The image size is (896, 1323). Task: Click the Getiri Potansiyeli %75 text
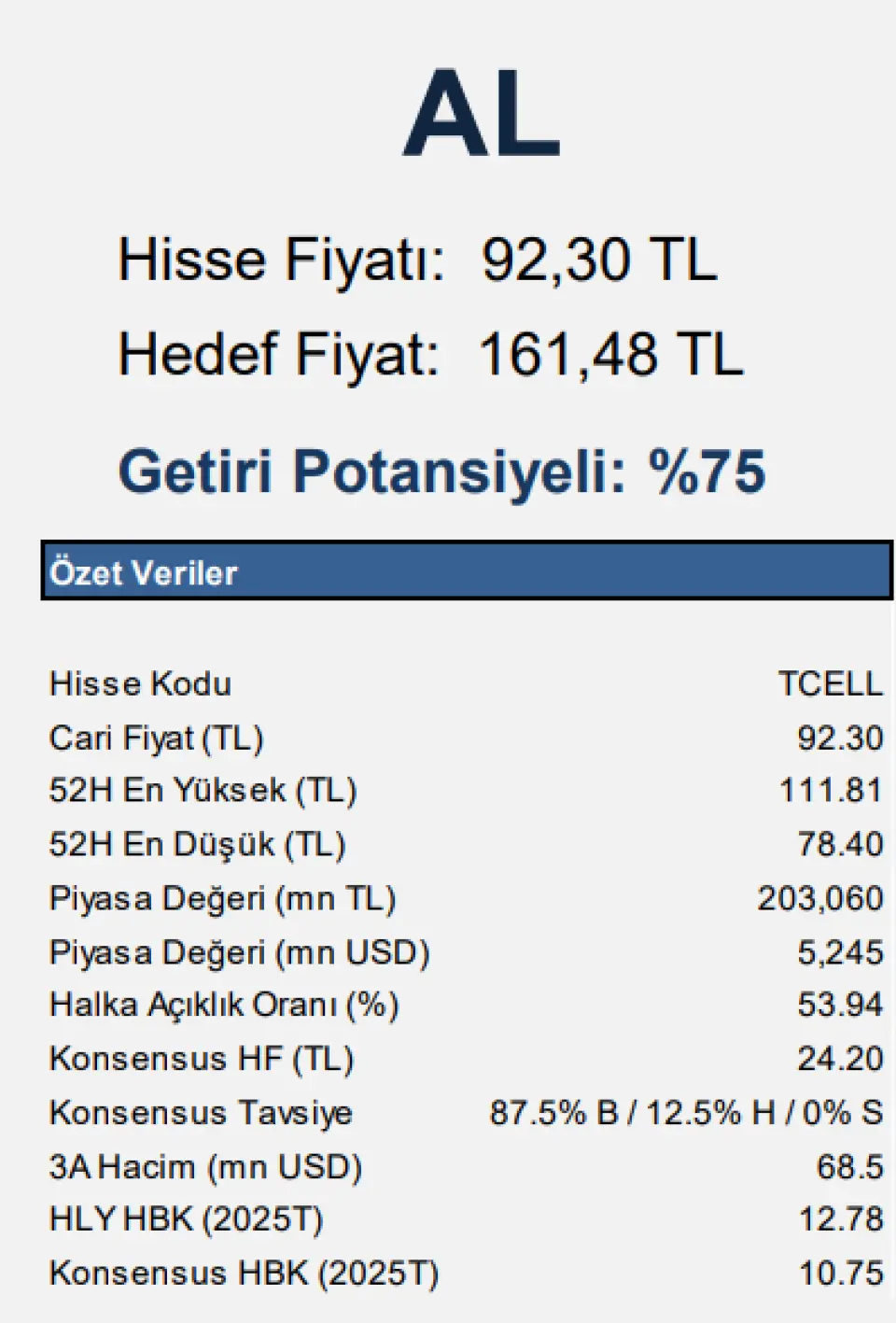coord(441,471)
